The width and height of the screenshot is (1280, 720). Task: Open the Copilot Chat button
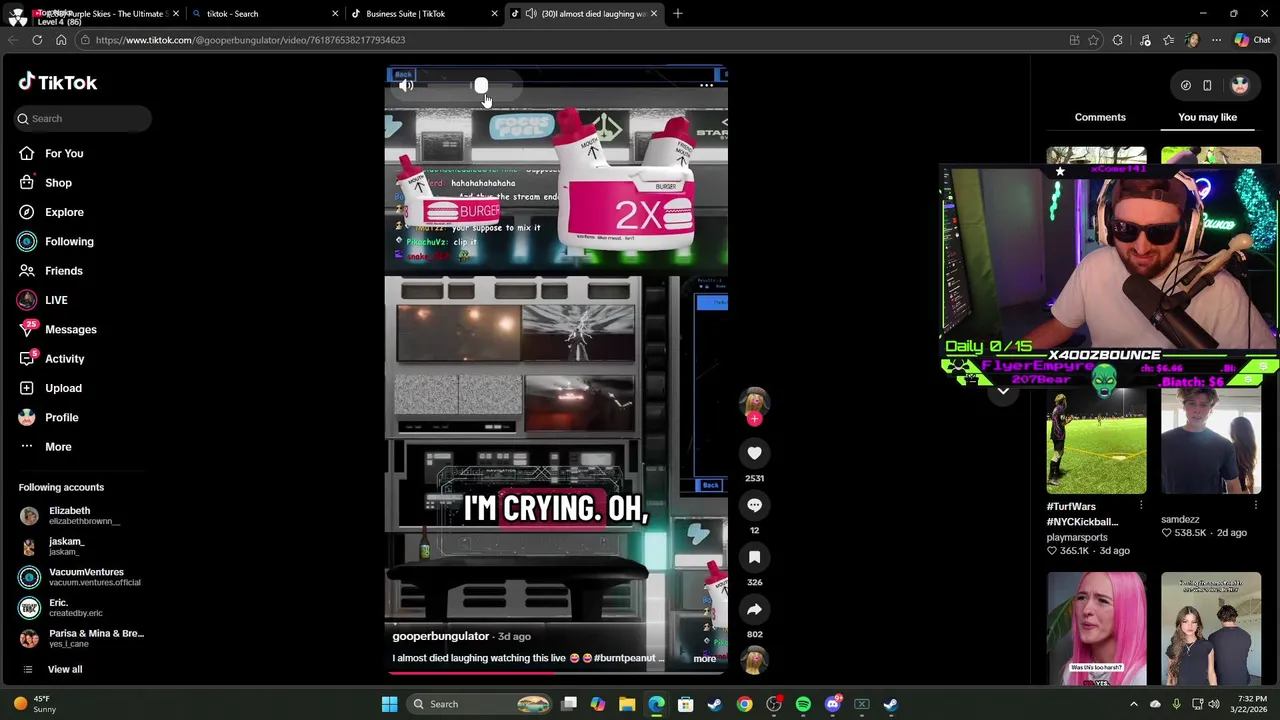[1252, 40]
